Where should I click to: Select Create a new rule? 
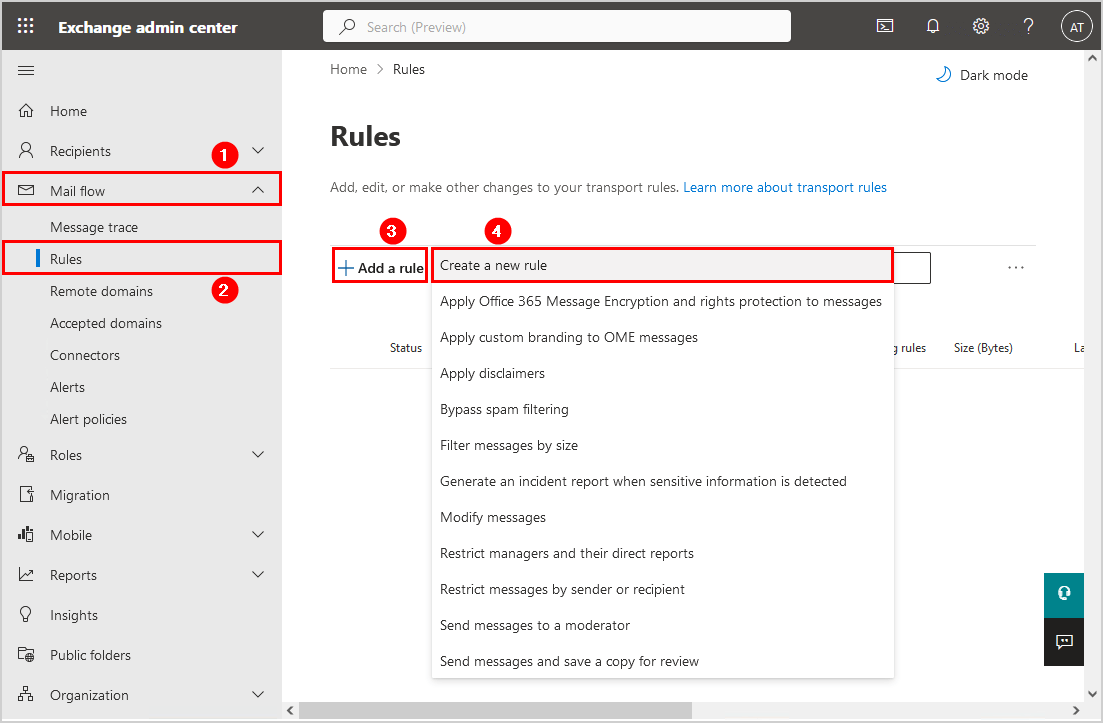tap(661, 265)
